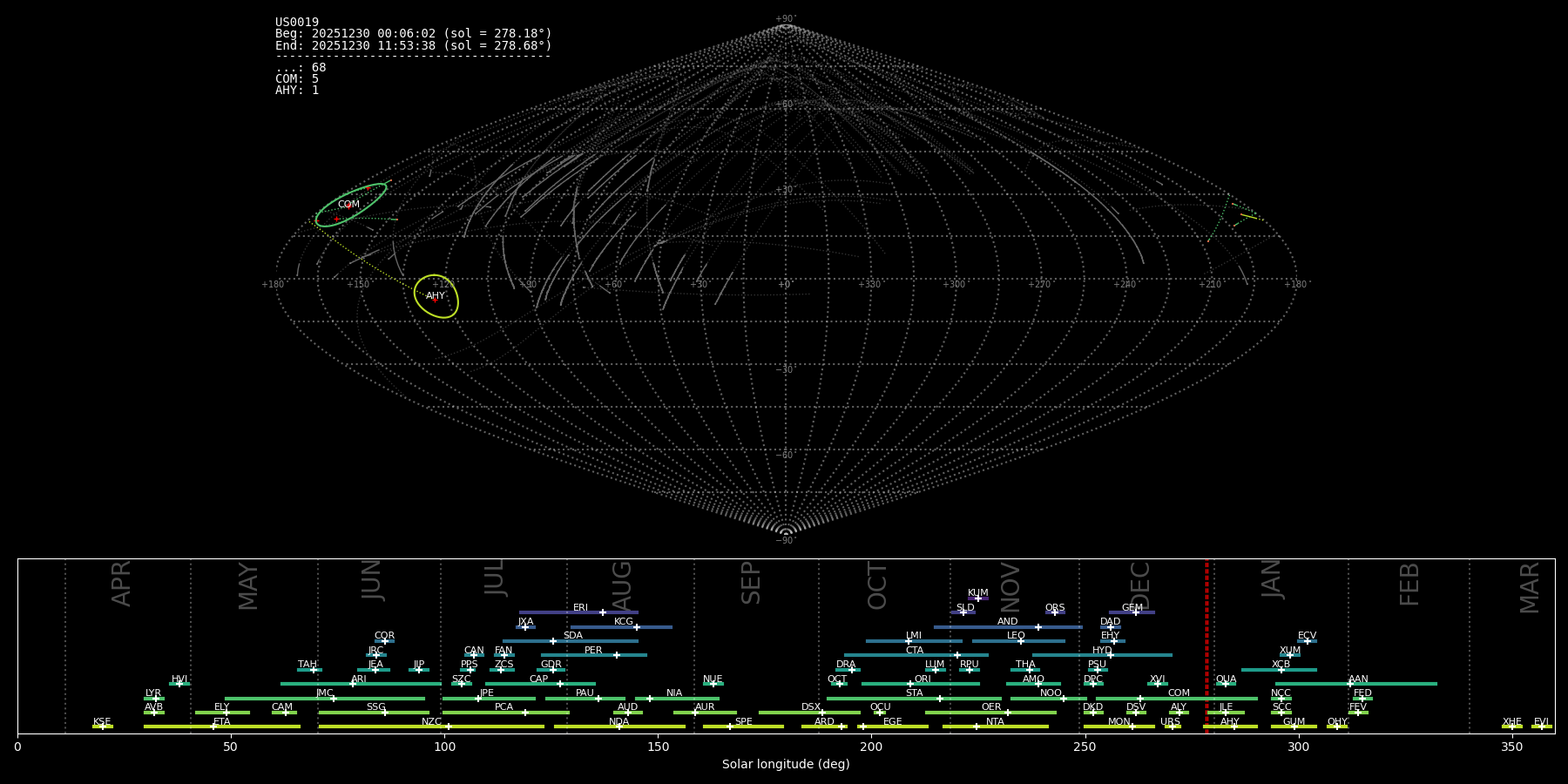Click the station ID text US0019
The height and width of the screenshot is (784, 1568).
(x=297, y=23)
